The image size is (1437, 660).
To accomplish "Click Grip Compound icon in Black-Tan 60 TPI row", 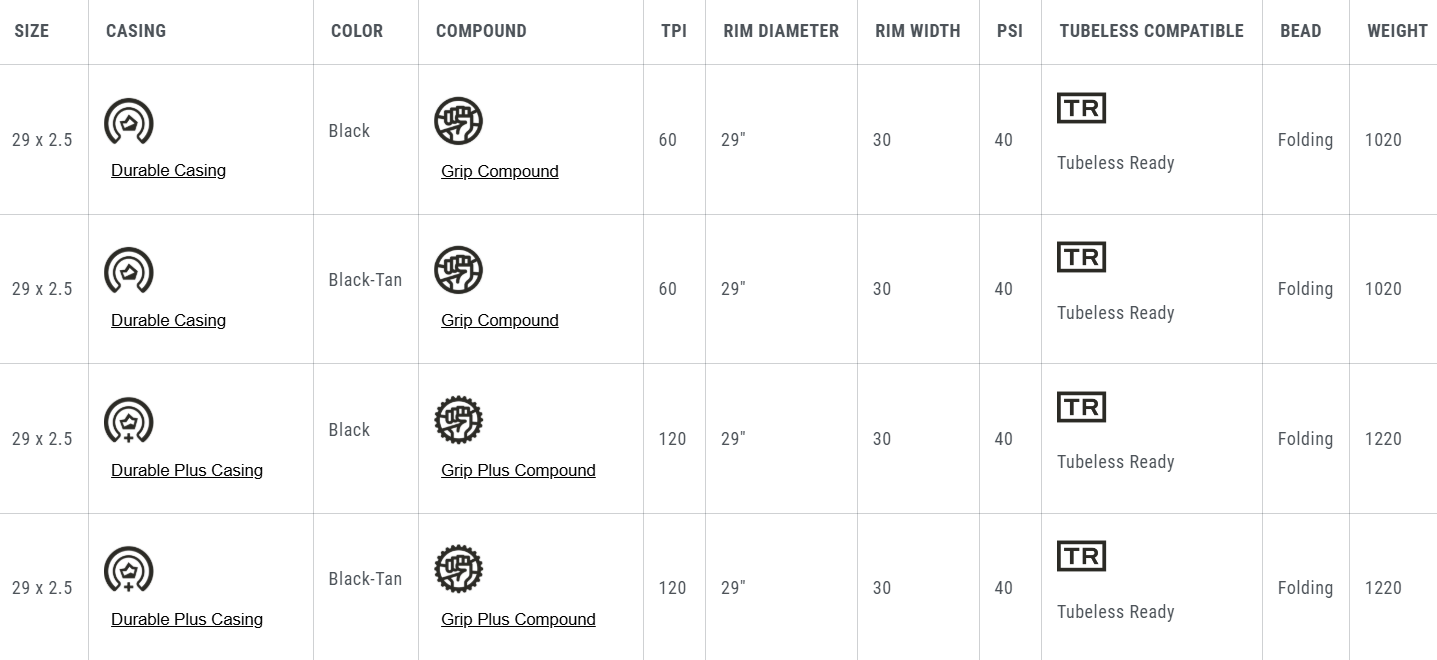I will pos(459,271).
